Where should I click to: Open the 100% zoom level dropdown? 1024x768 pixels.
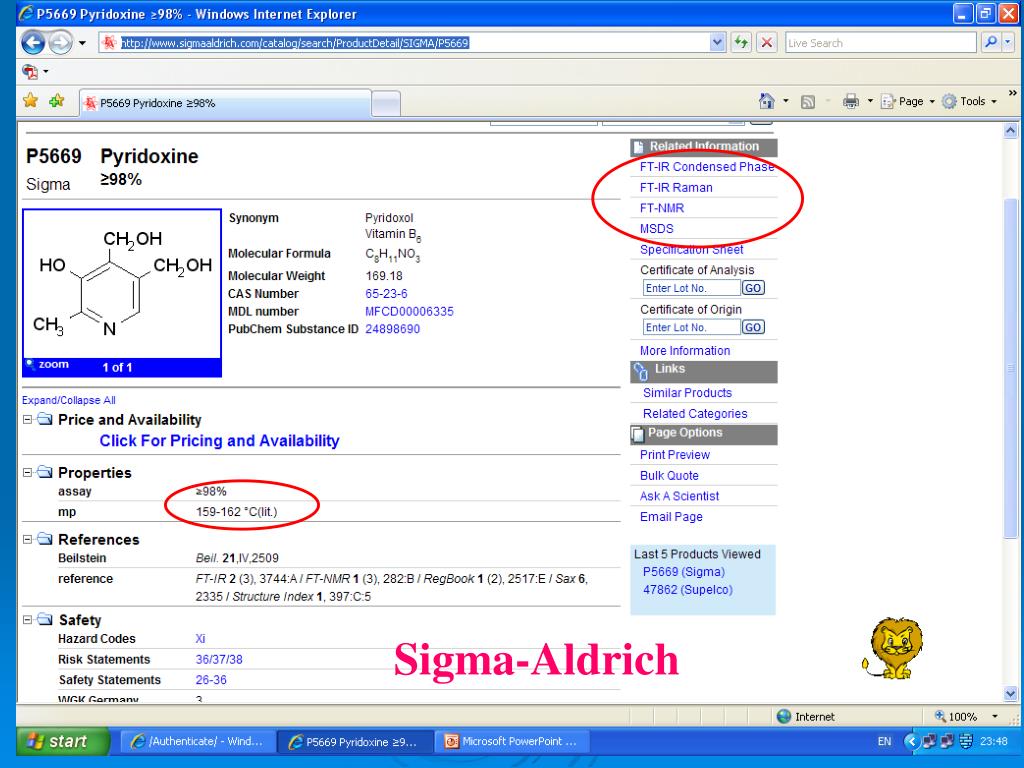coord(995,716)
